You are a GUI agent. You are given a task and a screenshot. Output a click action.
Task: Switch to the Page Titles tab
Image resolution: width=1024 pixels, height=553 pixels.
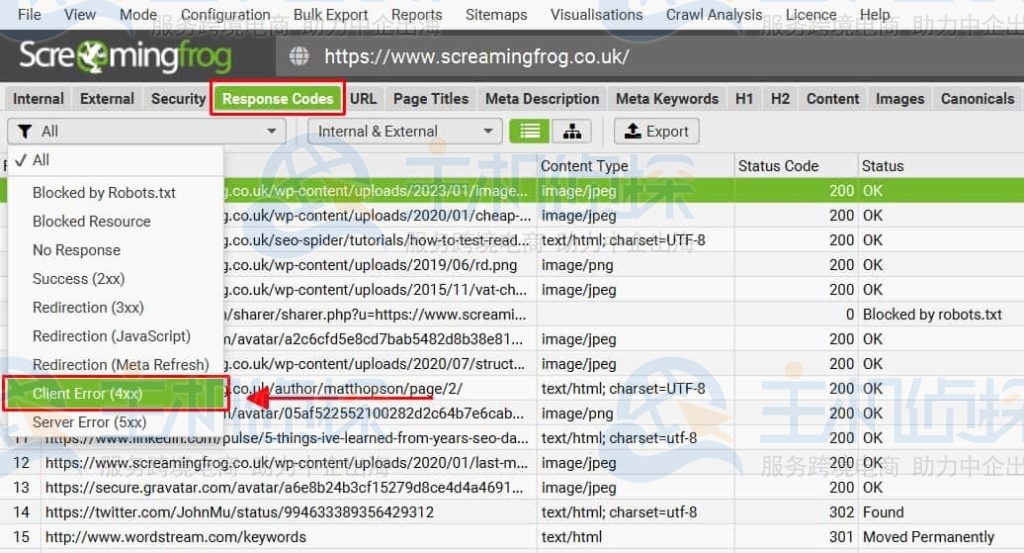pyautogui.click(x=430, y=99)
